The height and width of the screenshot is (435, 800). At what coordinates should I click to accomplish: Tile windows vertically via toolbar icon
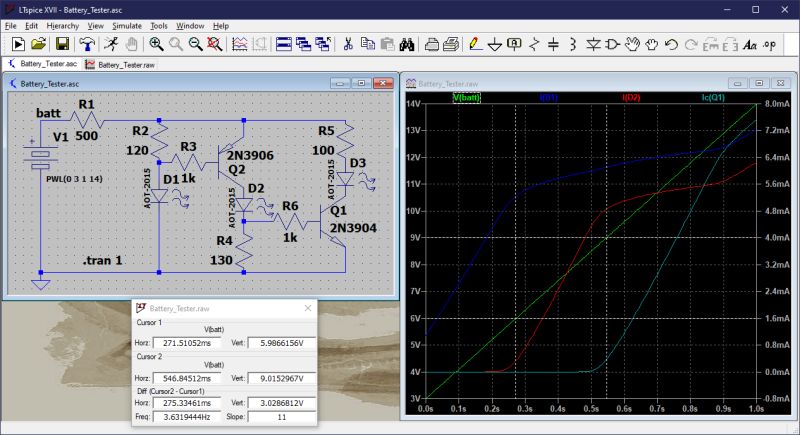pos(304,44)
